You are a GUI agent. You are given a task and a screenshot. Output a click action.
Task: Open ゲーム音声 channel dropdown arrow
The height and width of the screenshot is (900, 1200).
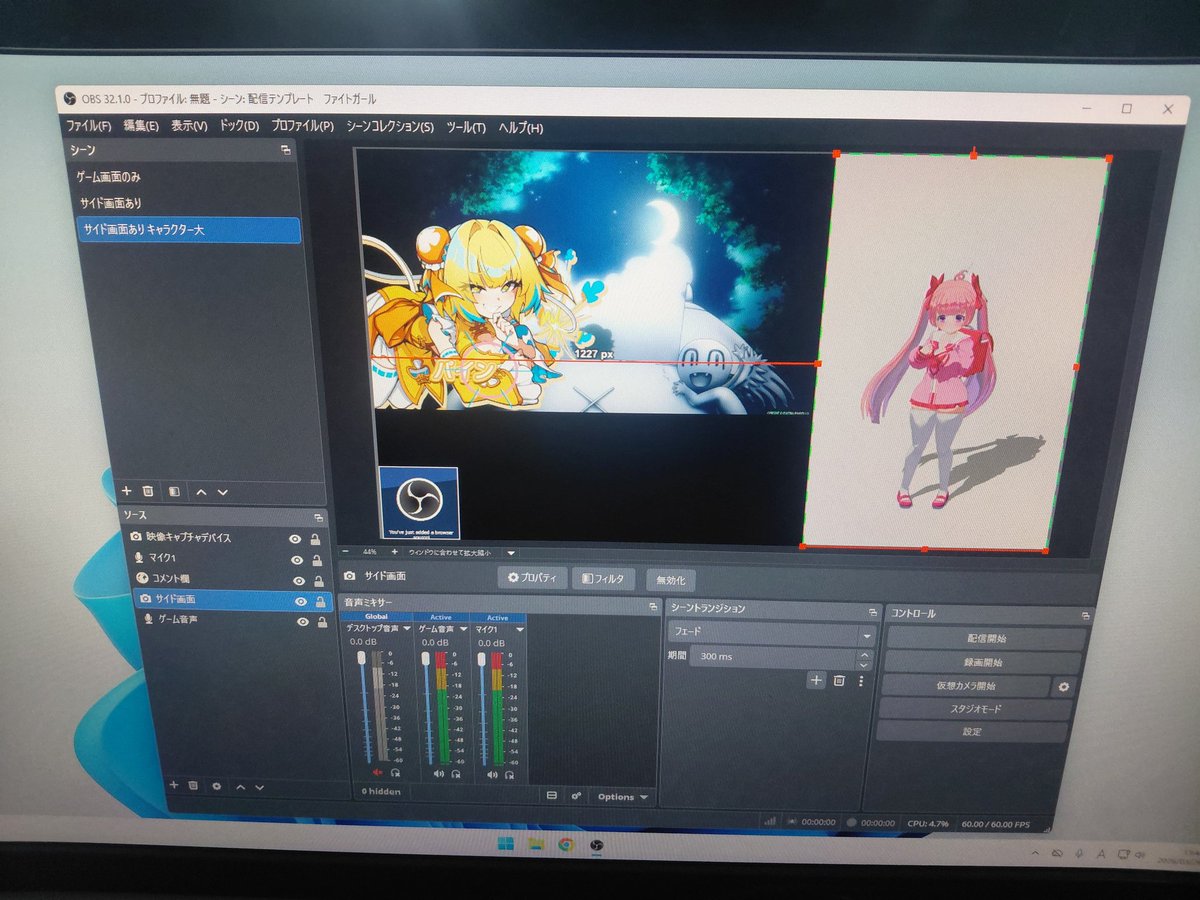coord(463,630)
